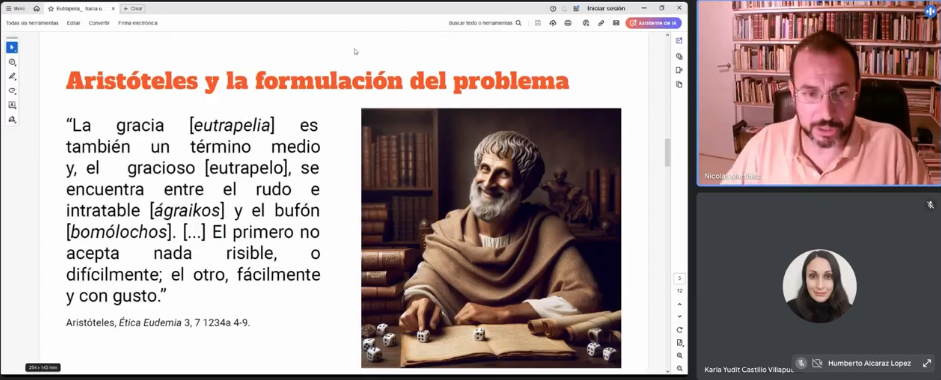
Task: Go to next page with down chevron
Action: tap(679, 316)
